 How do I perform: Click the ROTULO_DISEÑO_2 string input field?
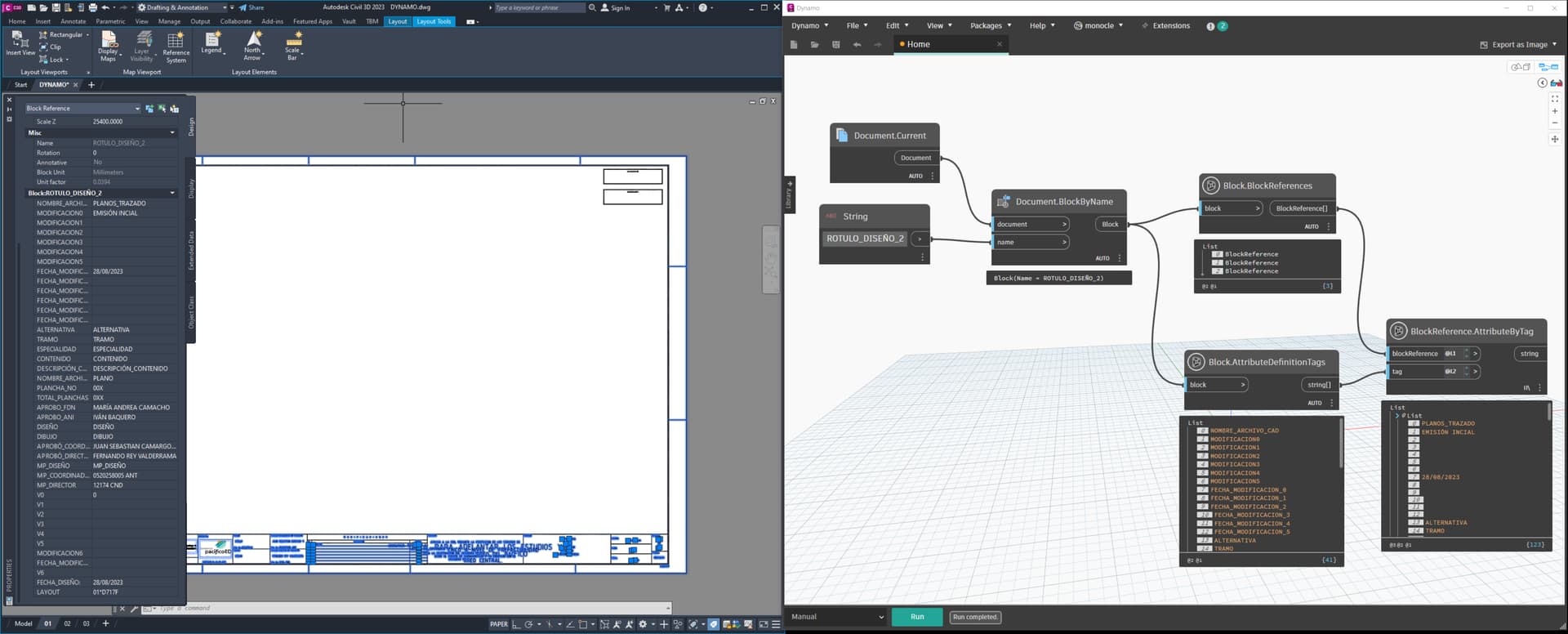point(865,239)
